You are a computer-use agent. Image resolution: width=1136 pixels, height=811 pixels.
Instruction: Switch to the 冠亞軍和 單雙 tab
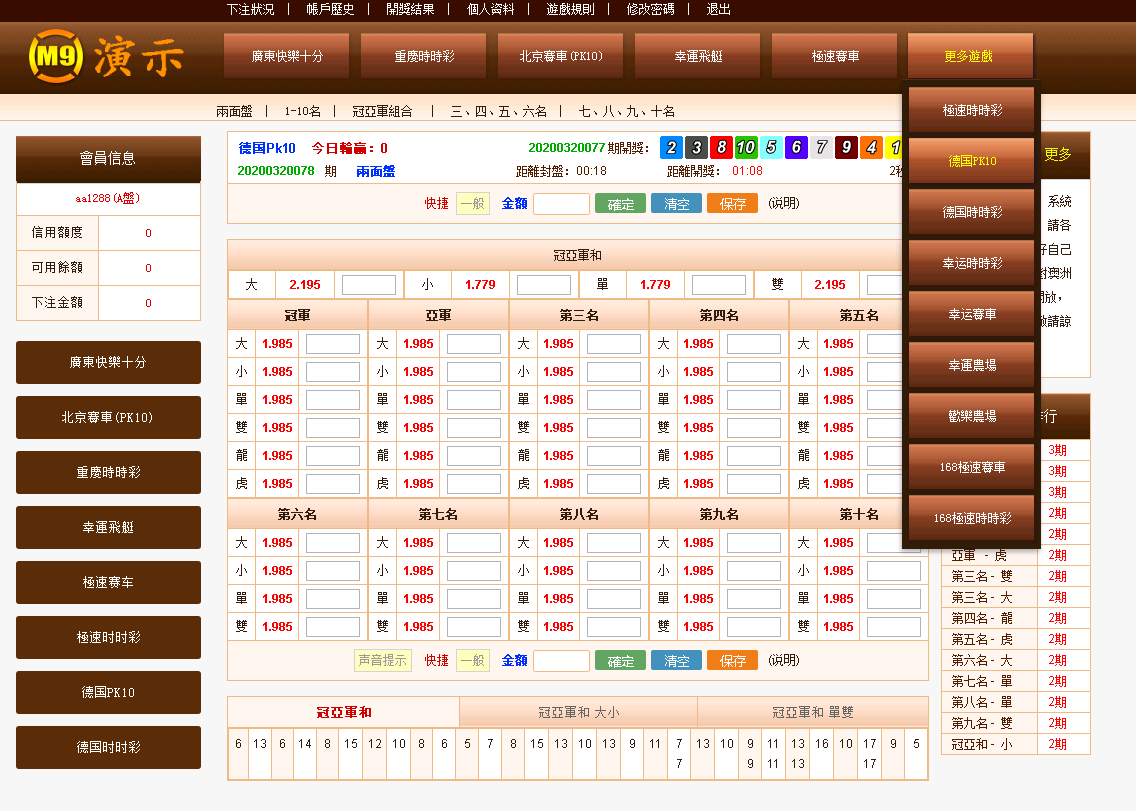(811, 710)
